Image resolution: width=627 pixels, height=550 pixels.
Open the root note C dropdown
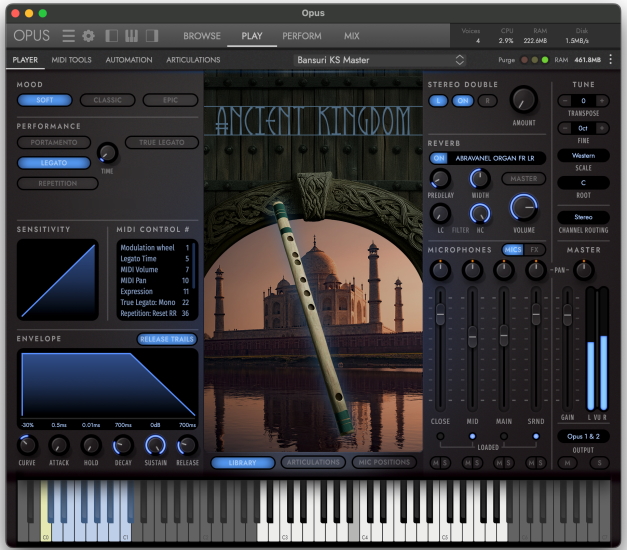pyautogui.click(x=583, y=183)
